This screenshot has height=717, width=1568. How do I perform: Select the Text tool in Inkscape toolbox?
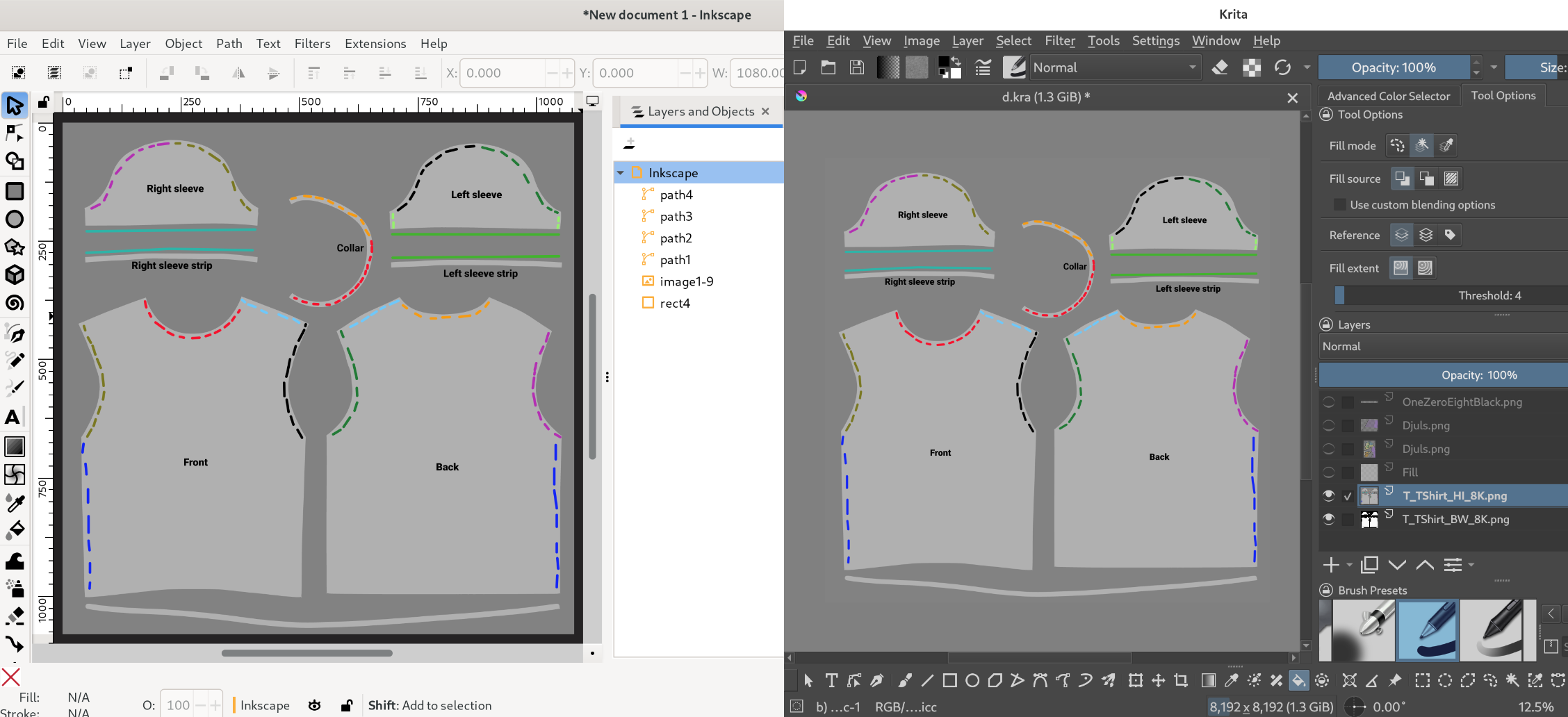pos(13,417)
